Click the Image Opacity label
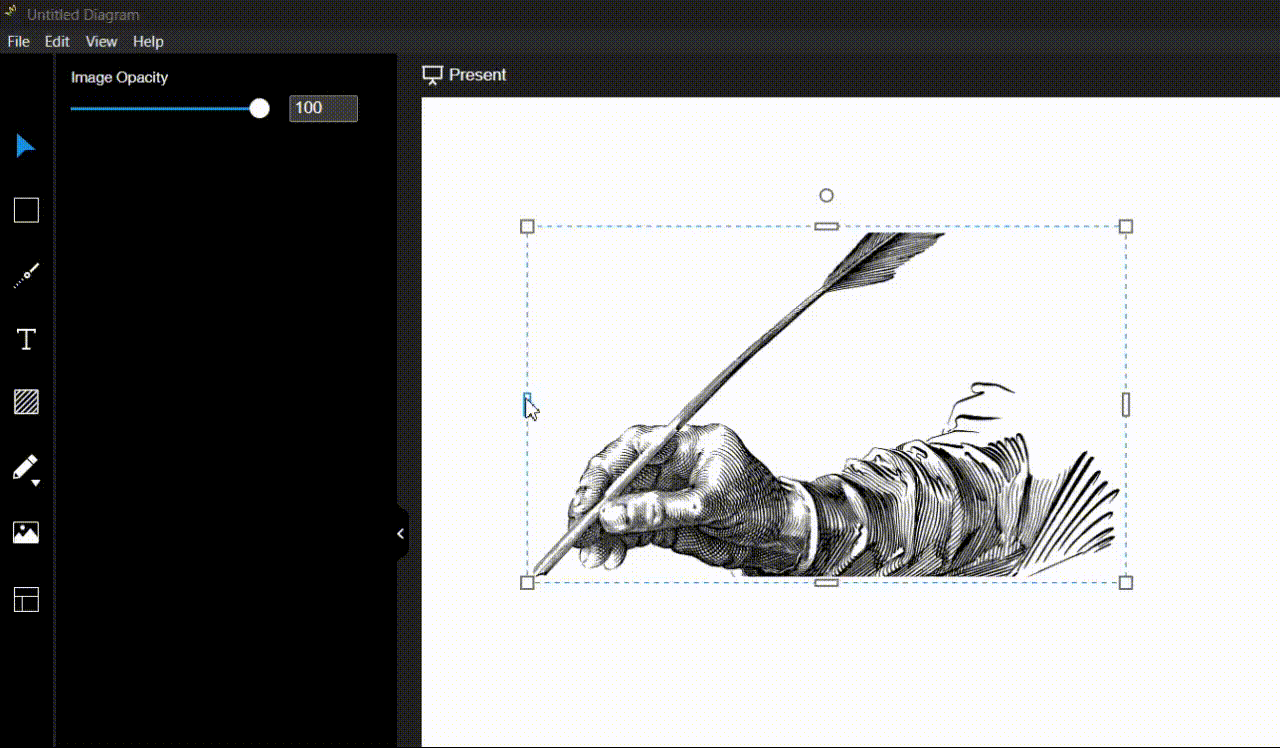The width and height of the screenshot is (1280, 748). click(x=119, y=77)
